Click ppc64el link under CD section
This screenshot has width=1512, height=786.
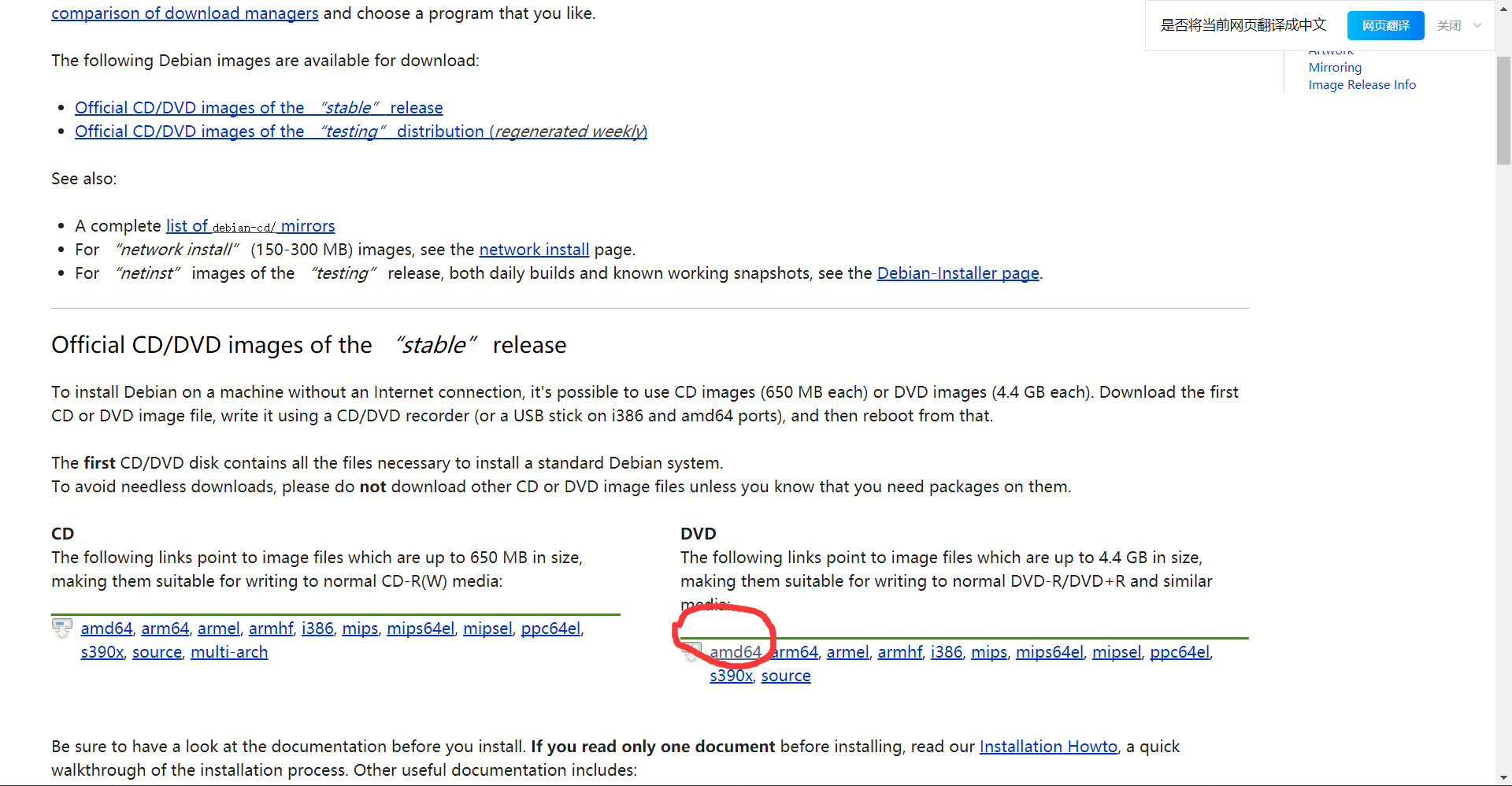(550, 628)
